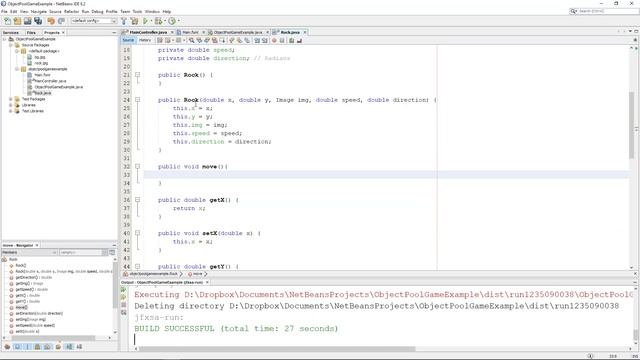Run the project with green play icon
This screenshot has height=360, width=640.
point(145,20)
